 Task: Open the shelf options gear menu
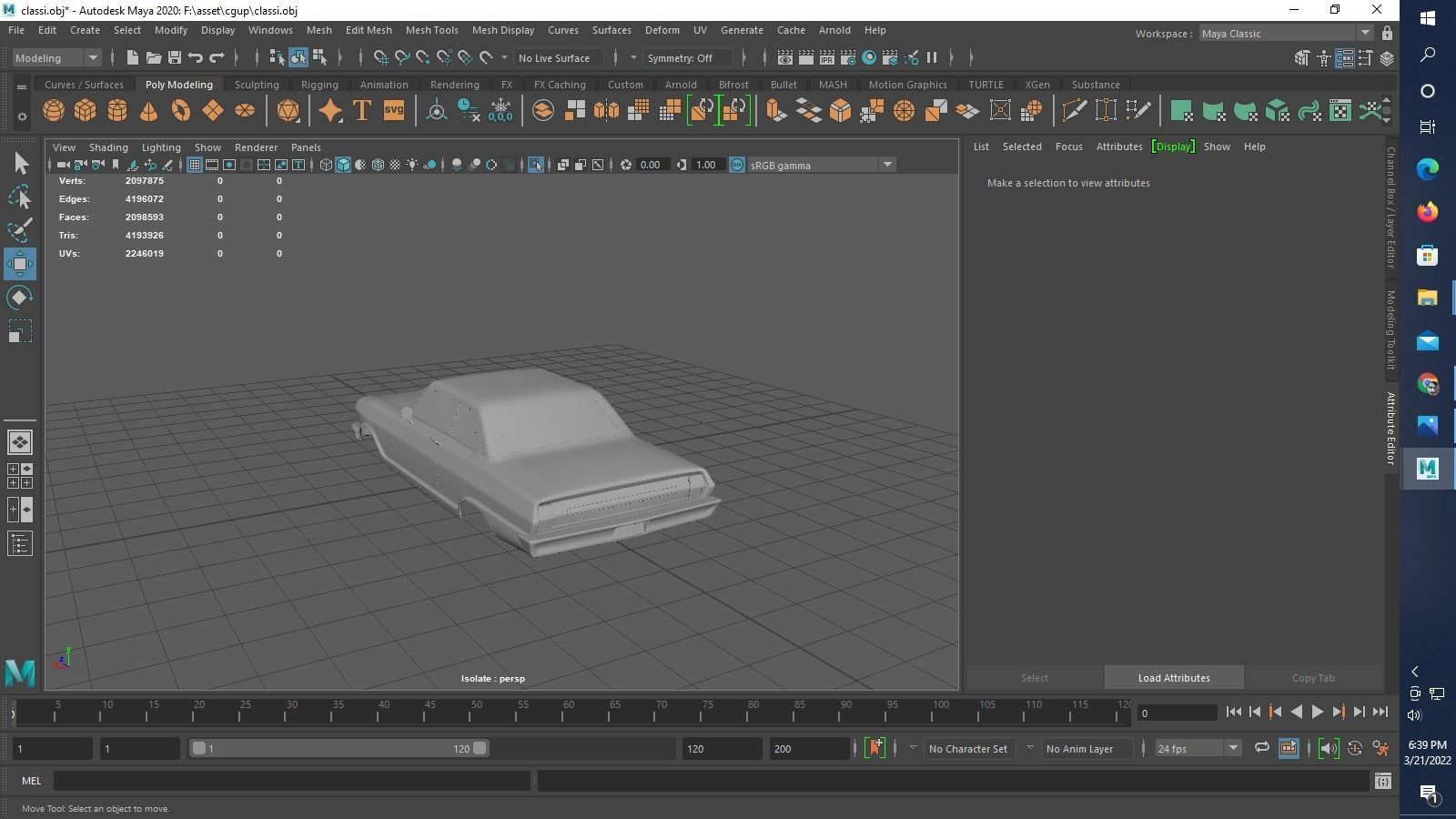click(22, 116)
